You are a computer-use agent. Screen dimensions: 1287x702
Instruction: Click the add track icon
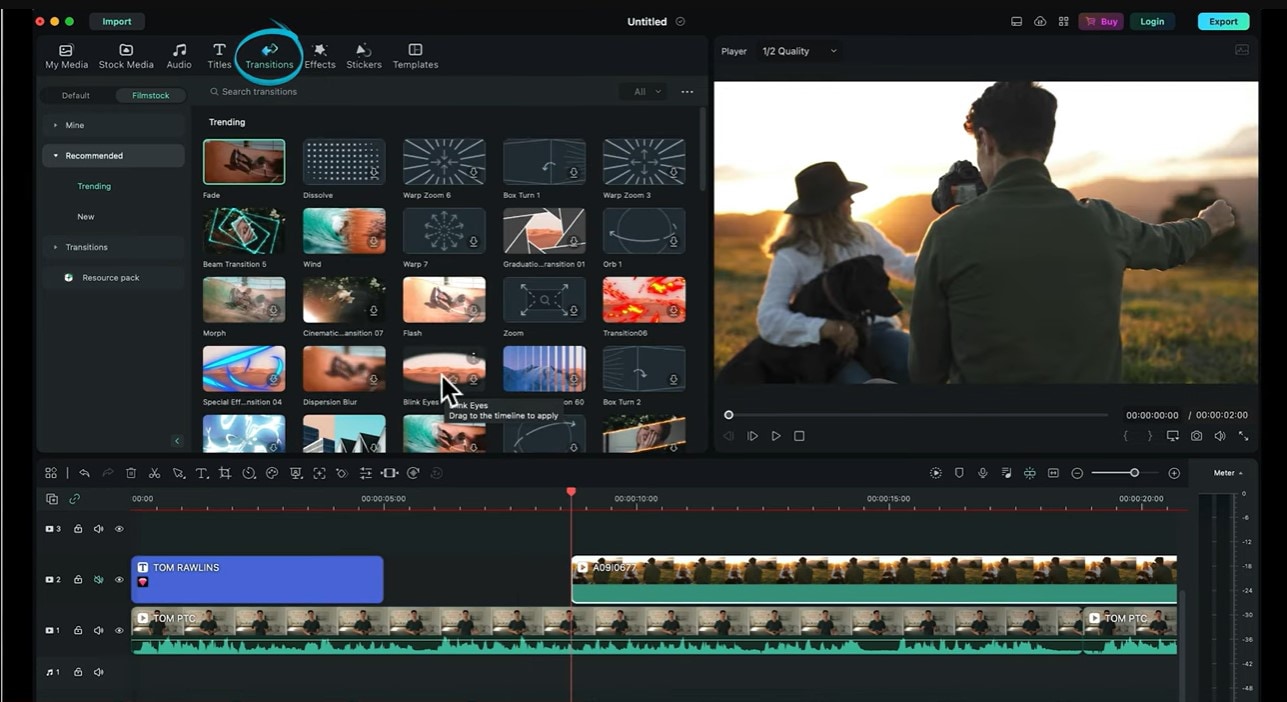[x=51, y=499]
